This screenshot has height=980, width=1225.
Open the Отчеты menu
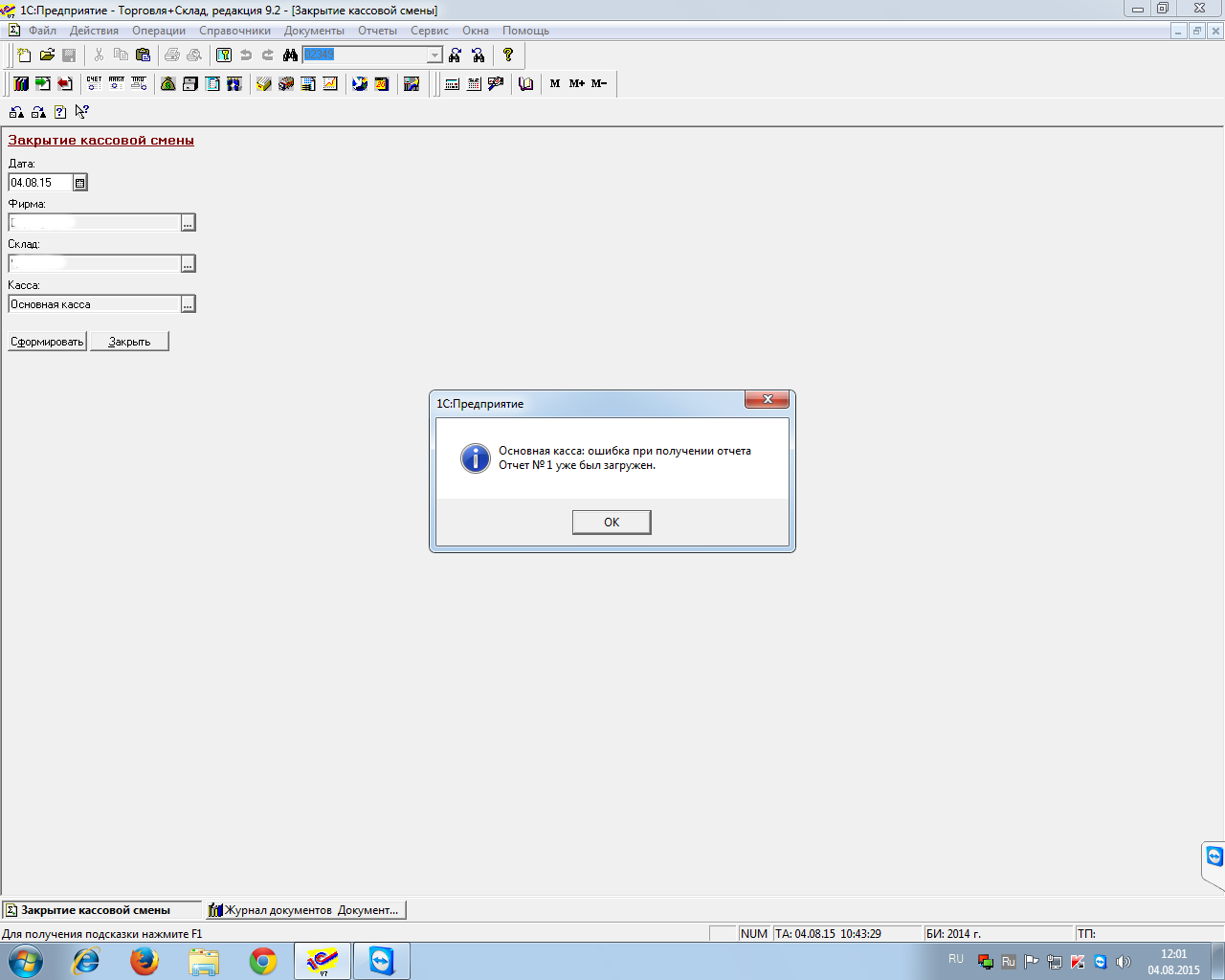(x=377, y=31)
